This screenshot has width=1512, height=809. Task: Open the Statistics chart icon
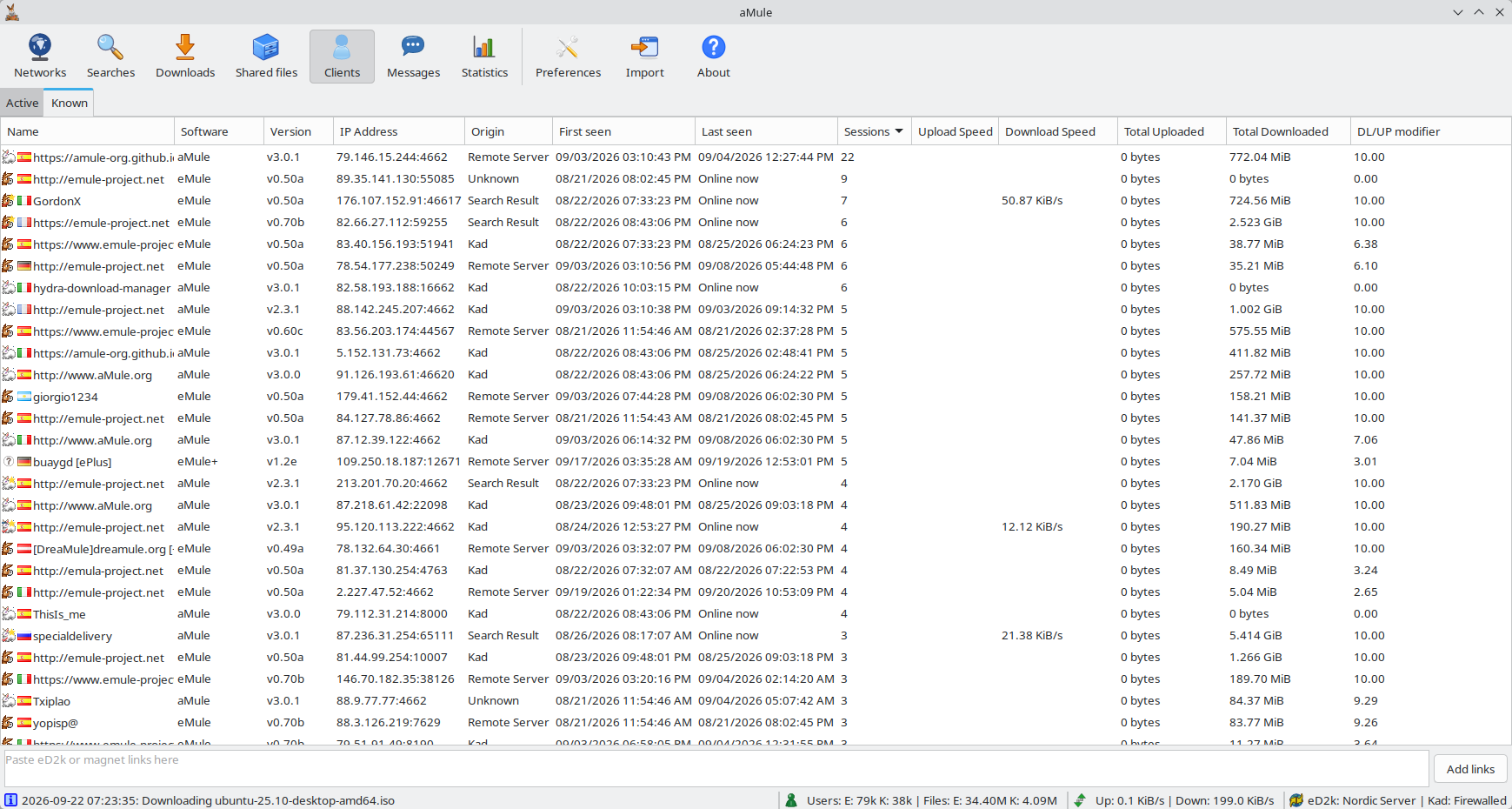click(484, 47)
